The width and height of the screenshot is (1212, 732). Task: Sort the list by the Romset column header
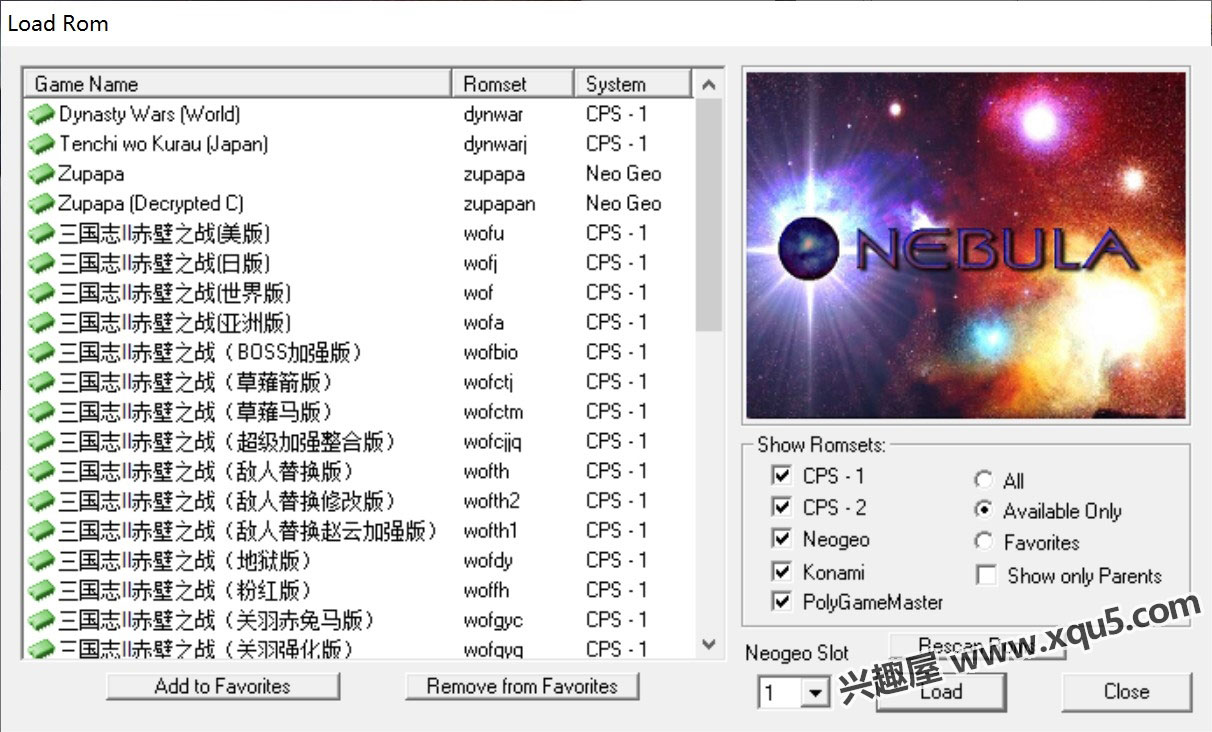(513, 84)
